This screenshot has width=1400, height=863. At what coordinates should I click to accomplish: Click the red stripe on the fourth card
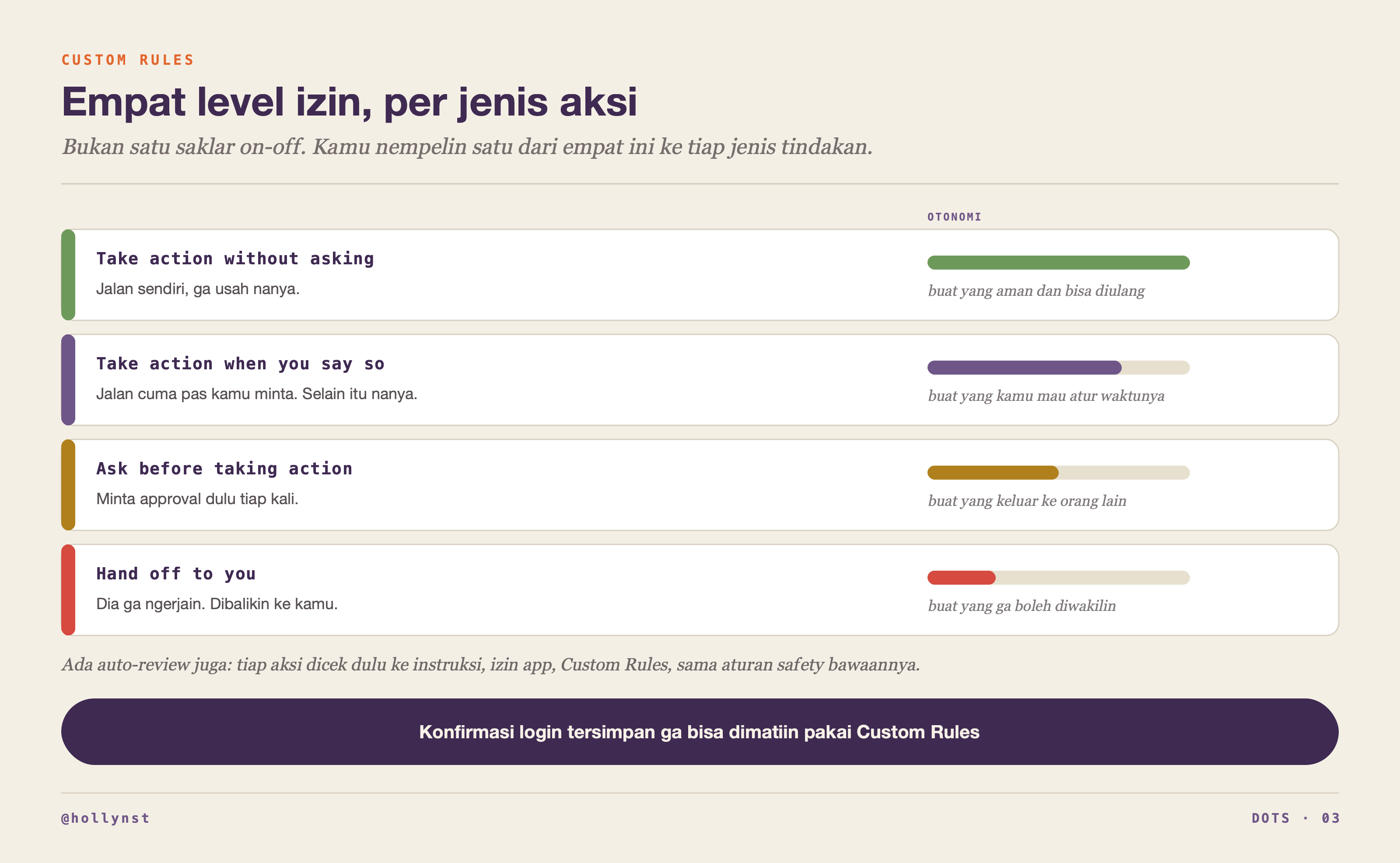pos(68,589)
